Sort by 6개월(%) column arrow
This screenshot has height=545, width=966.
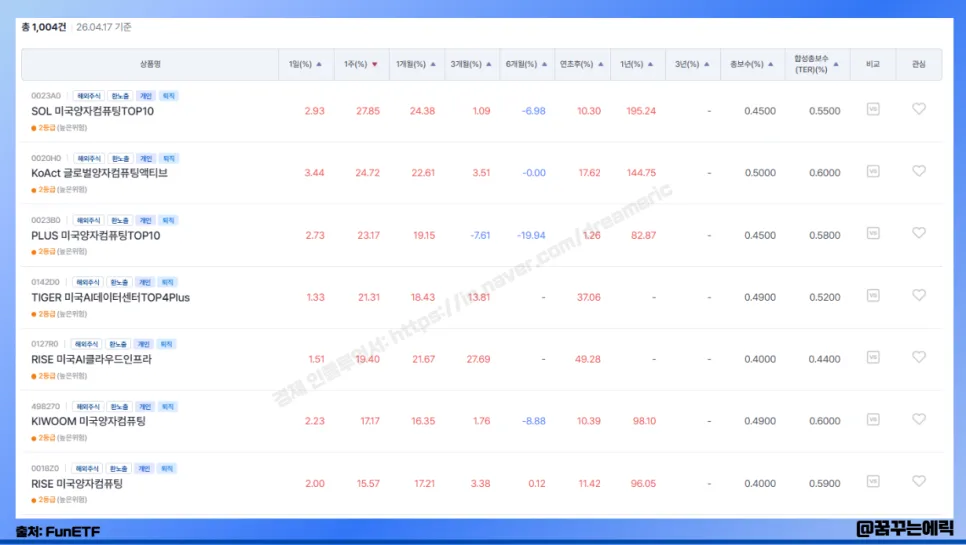(544, 64)
